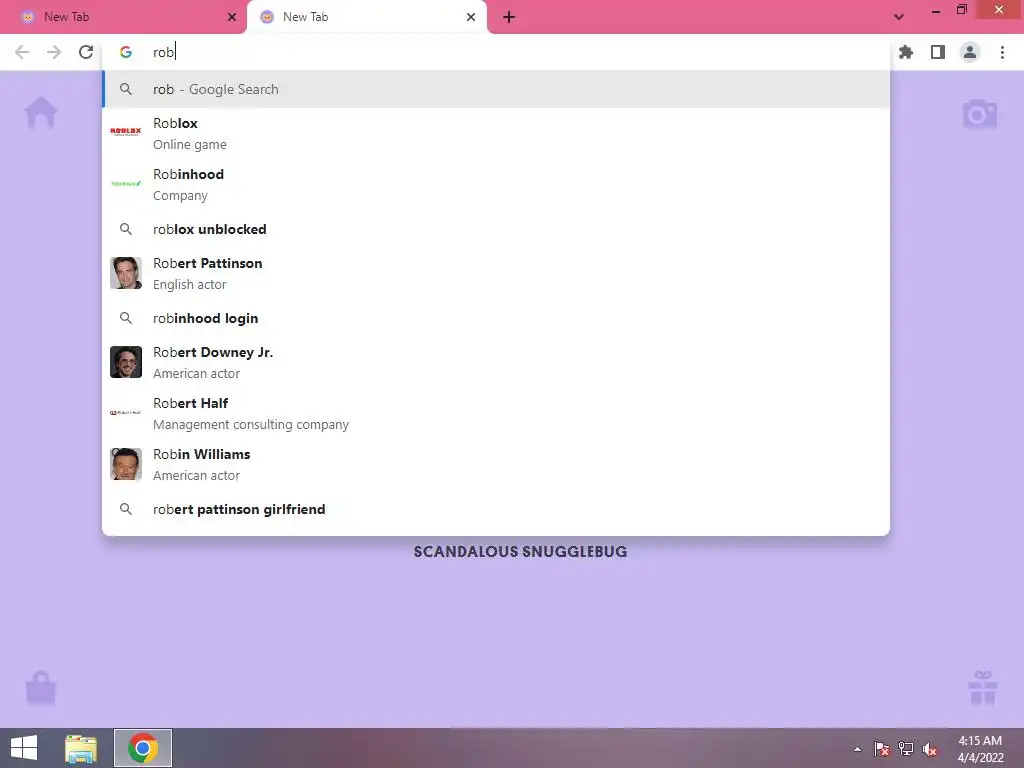Image resolution: width=1024 pixels, height=768 pixels.
Task: Click the Google logo in address bar
Action: [x=126, y=52]
